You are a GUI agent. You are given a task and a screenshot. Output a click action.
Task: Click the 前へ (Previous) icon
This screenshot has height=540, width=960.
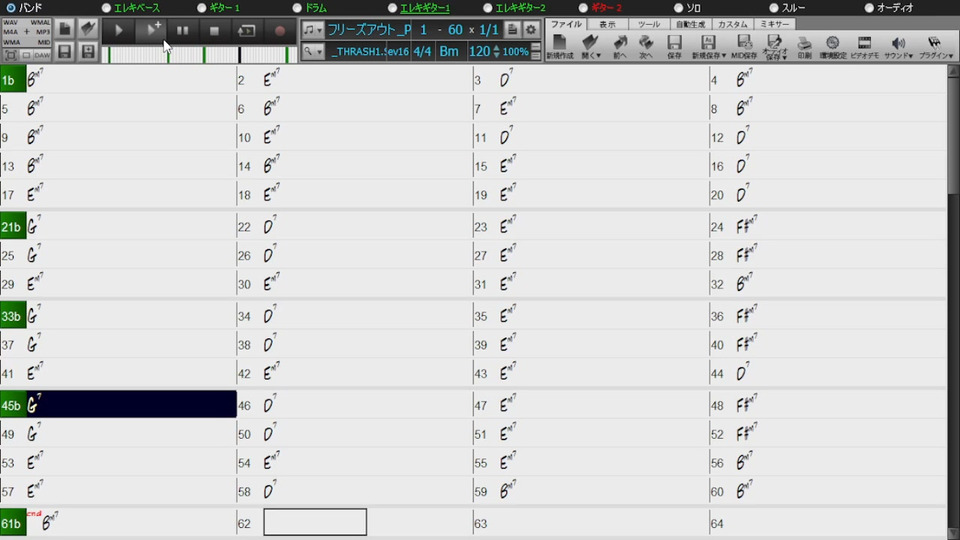pos(620,47)
